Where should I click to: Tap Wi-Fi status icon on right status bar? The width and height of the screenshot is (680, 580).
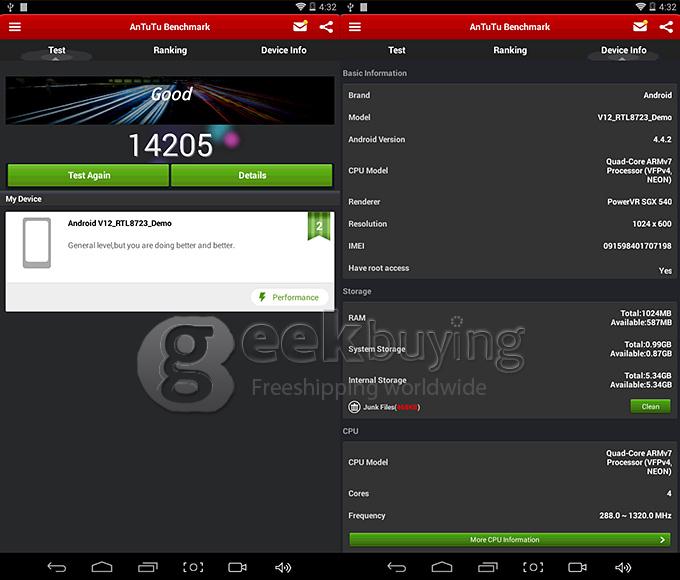[640, 7]
